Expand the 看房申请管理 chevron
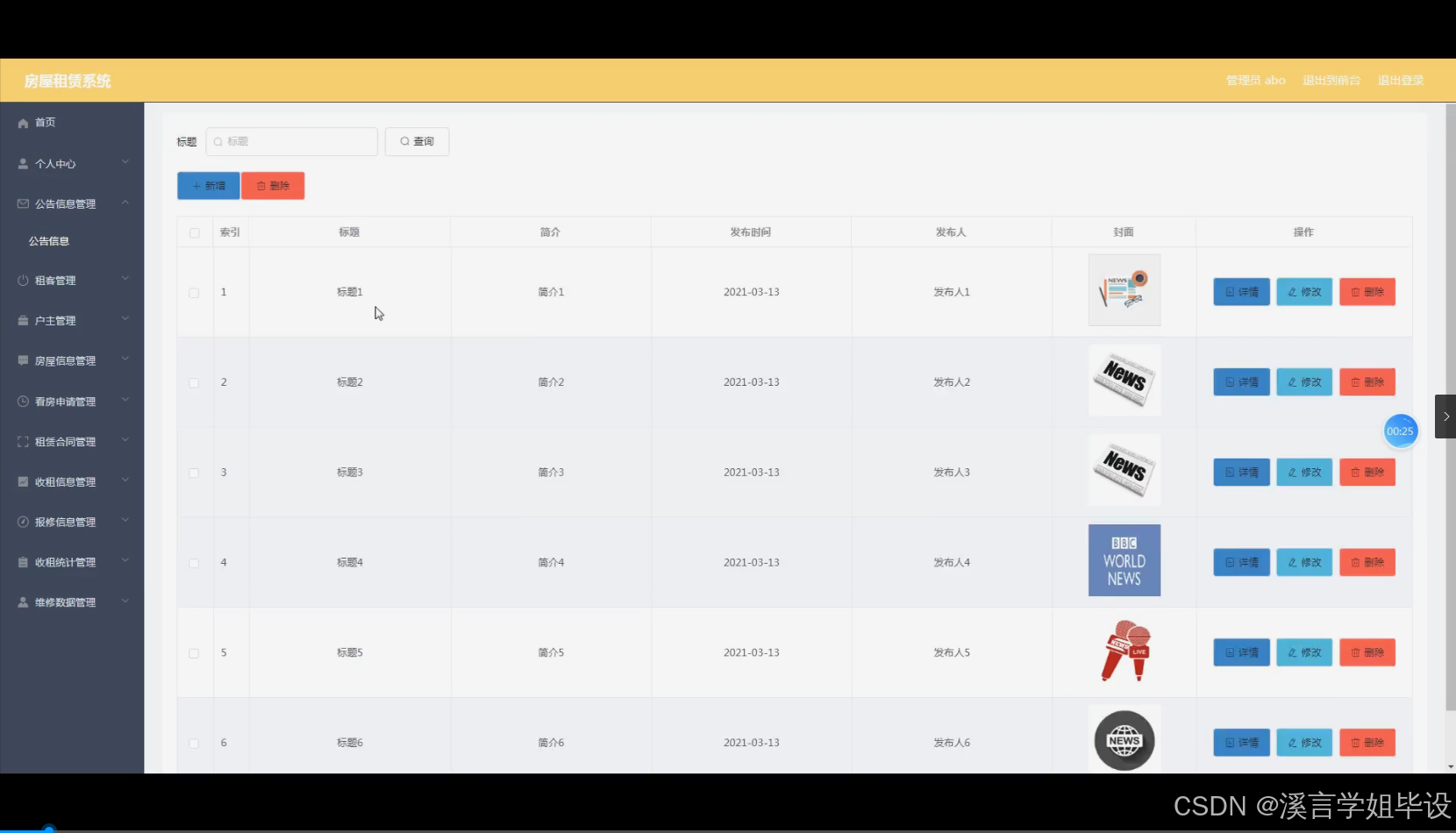The image size is (1456, 833). (x=125, y=400)
